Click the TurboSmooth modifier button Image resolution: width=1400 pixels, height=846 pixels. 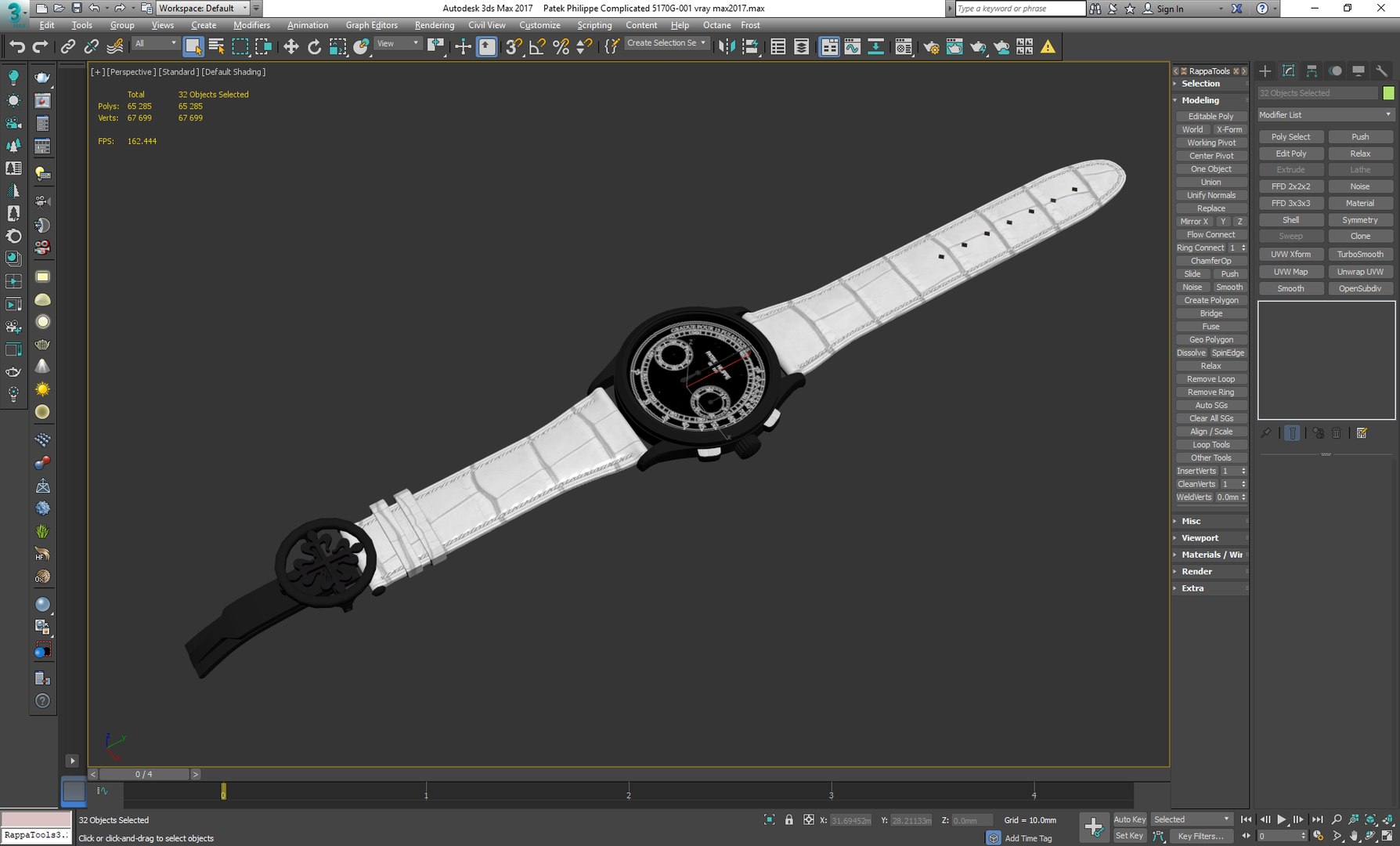(1360, 255)
